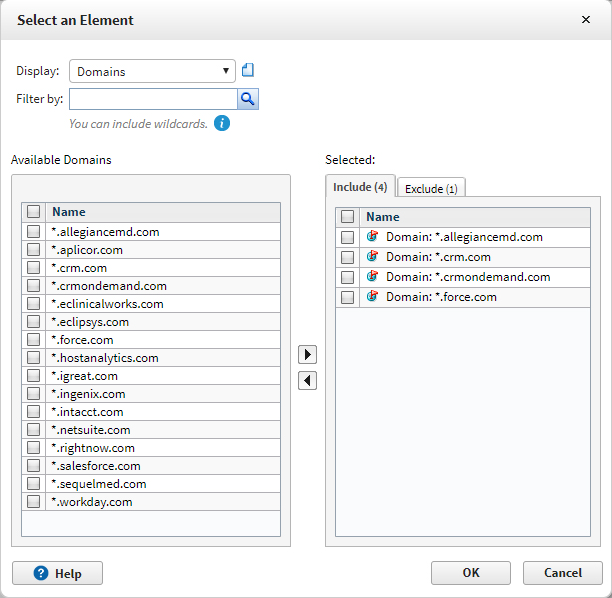Tick the *.salesforce.com checkbox
612x598 pixels.
tap(34, 465)
